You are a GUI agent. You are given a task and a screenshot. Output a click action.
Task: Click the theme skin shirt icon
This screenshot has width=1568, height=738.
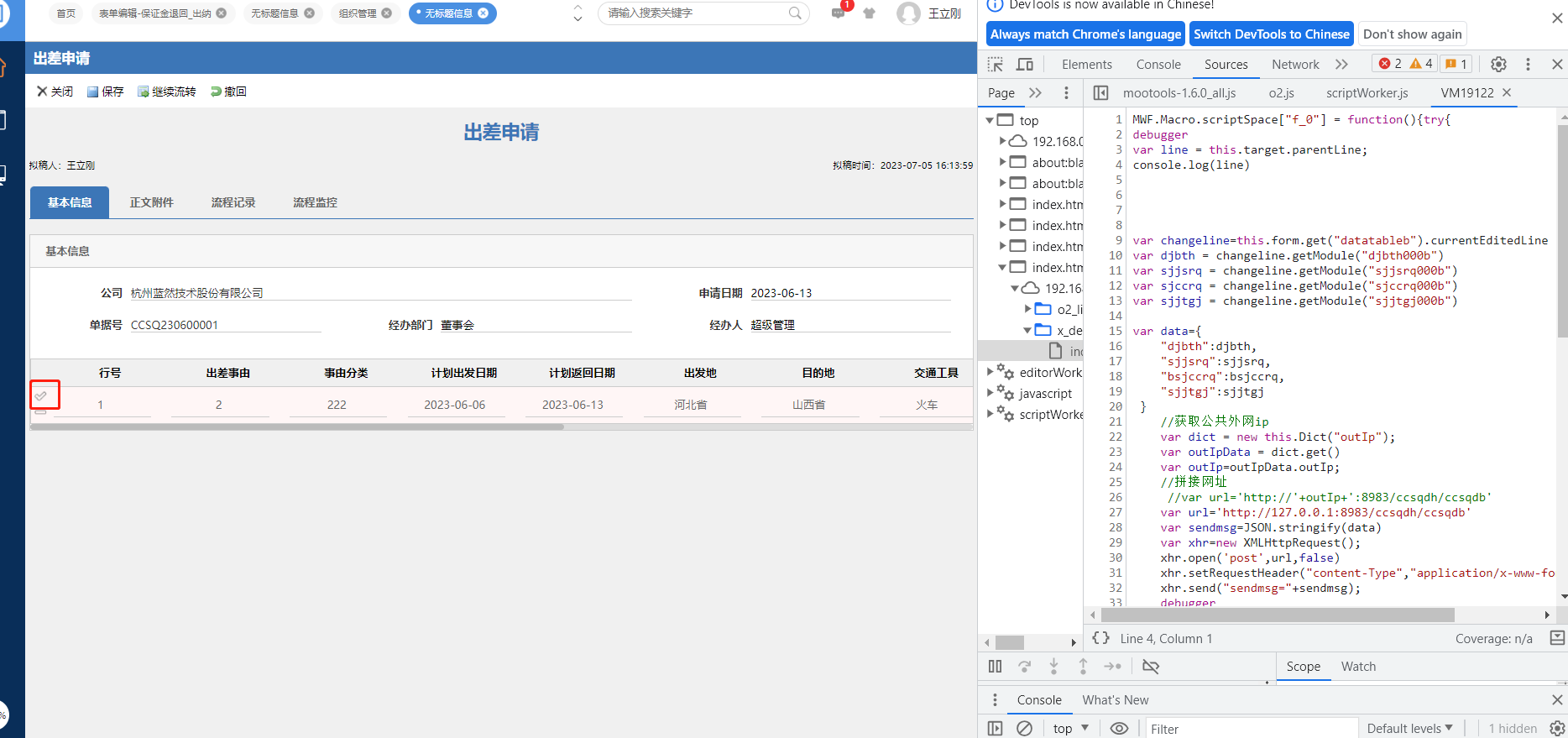(870, 13)
